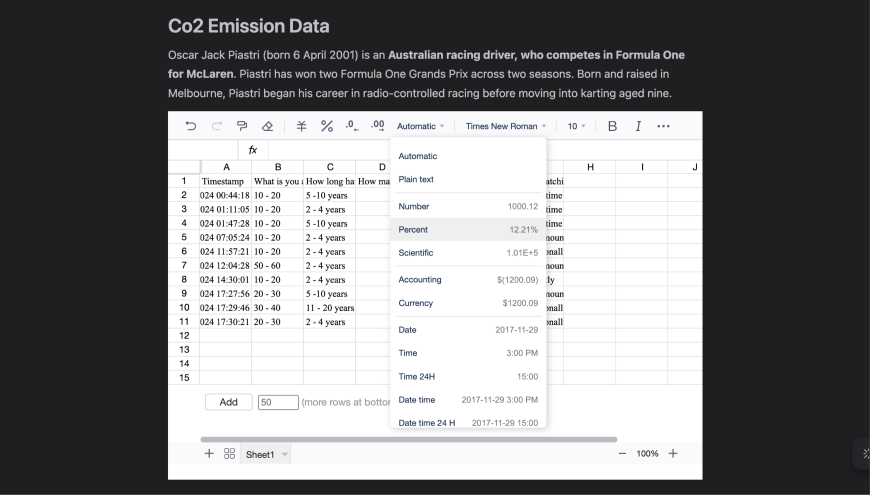870x495 pixels.
Task: Click the horizontal scrollbar below the grid
Action: 408,439
